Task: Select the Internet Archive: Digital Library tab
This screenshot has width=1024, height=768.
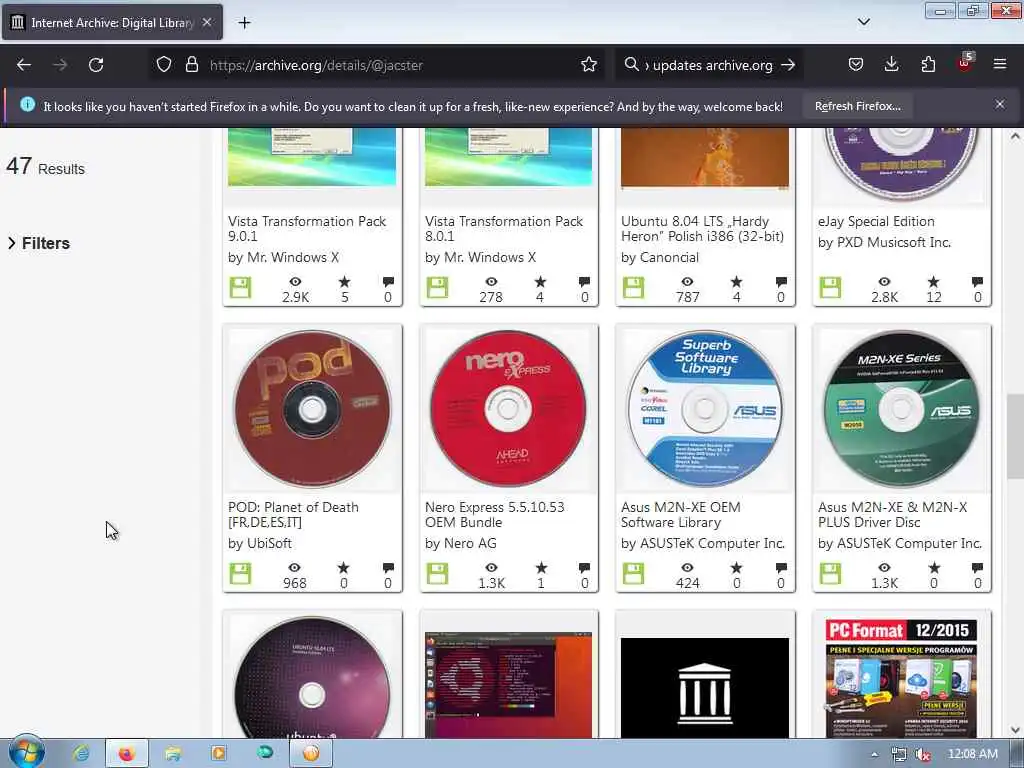Action: click(112, 22)
